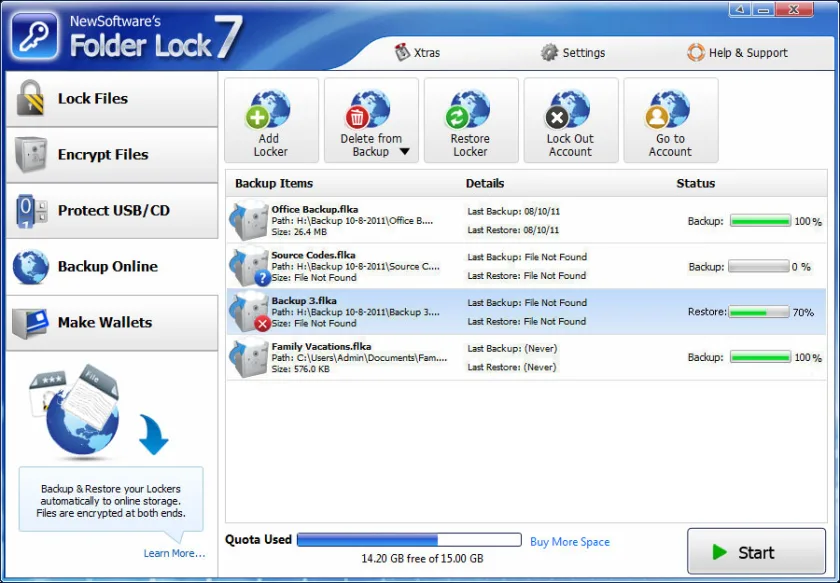Click the Last Backup: (Never) text
This screenshot has height=583, width=840.
coord(512,348)
